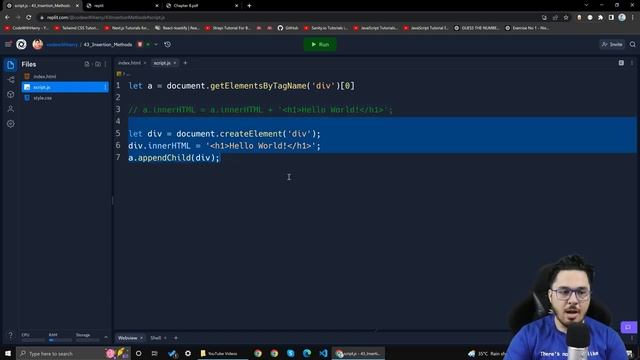Image resolution: width=640 pixels, height=360 pixels.
Task: Open the GUESS THE NUMBE... bookmark
Action: 477,28
